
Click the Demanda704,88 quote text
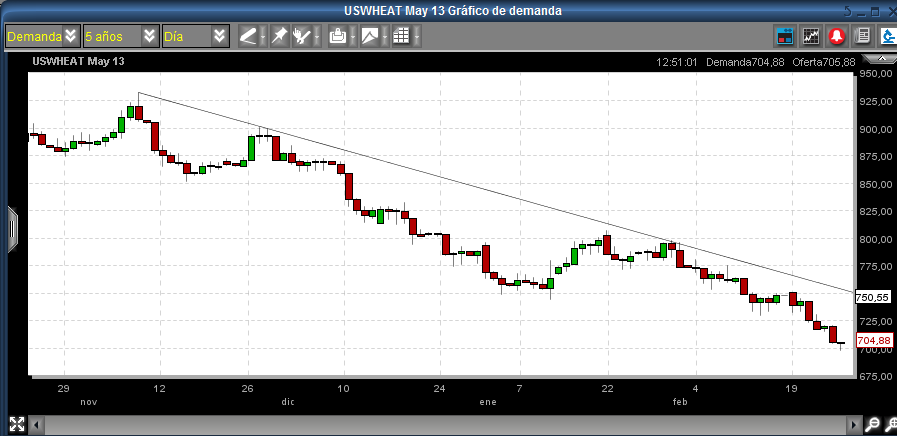[745, 62]
